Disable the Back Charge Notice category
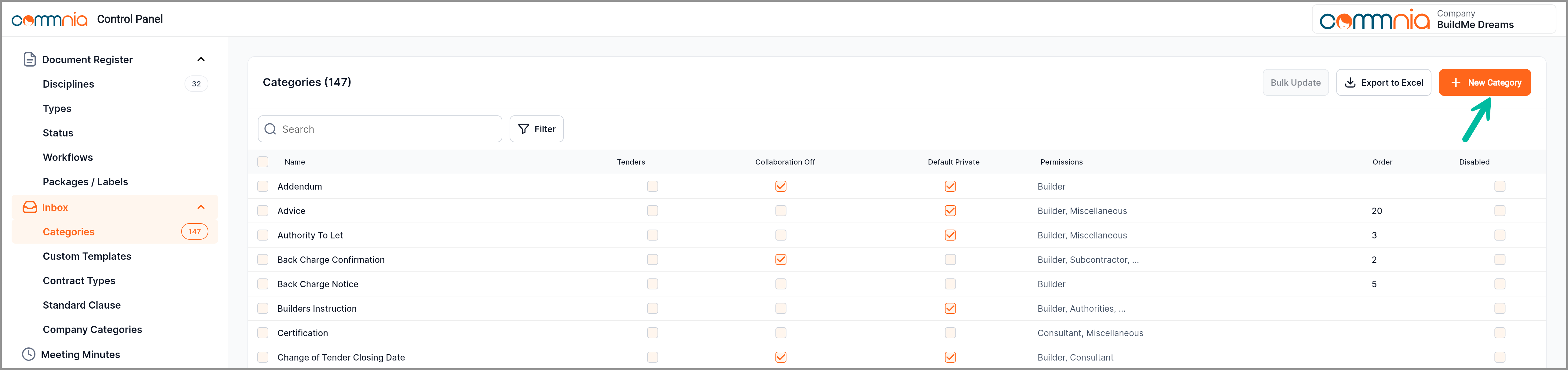 [x=1499, y=284]
